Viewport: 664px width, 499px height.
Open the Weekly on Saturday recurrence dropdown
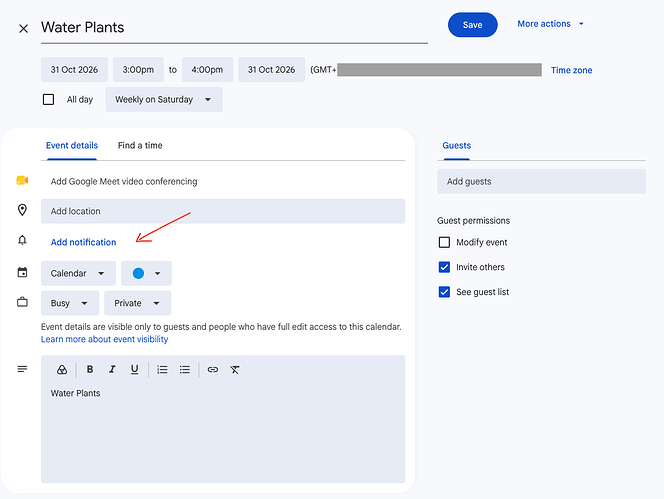click(x=164, y=100)
